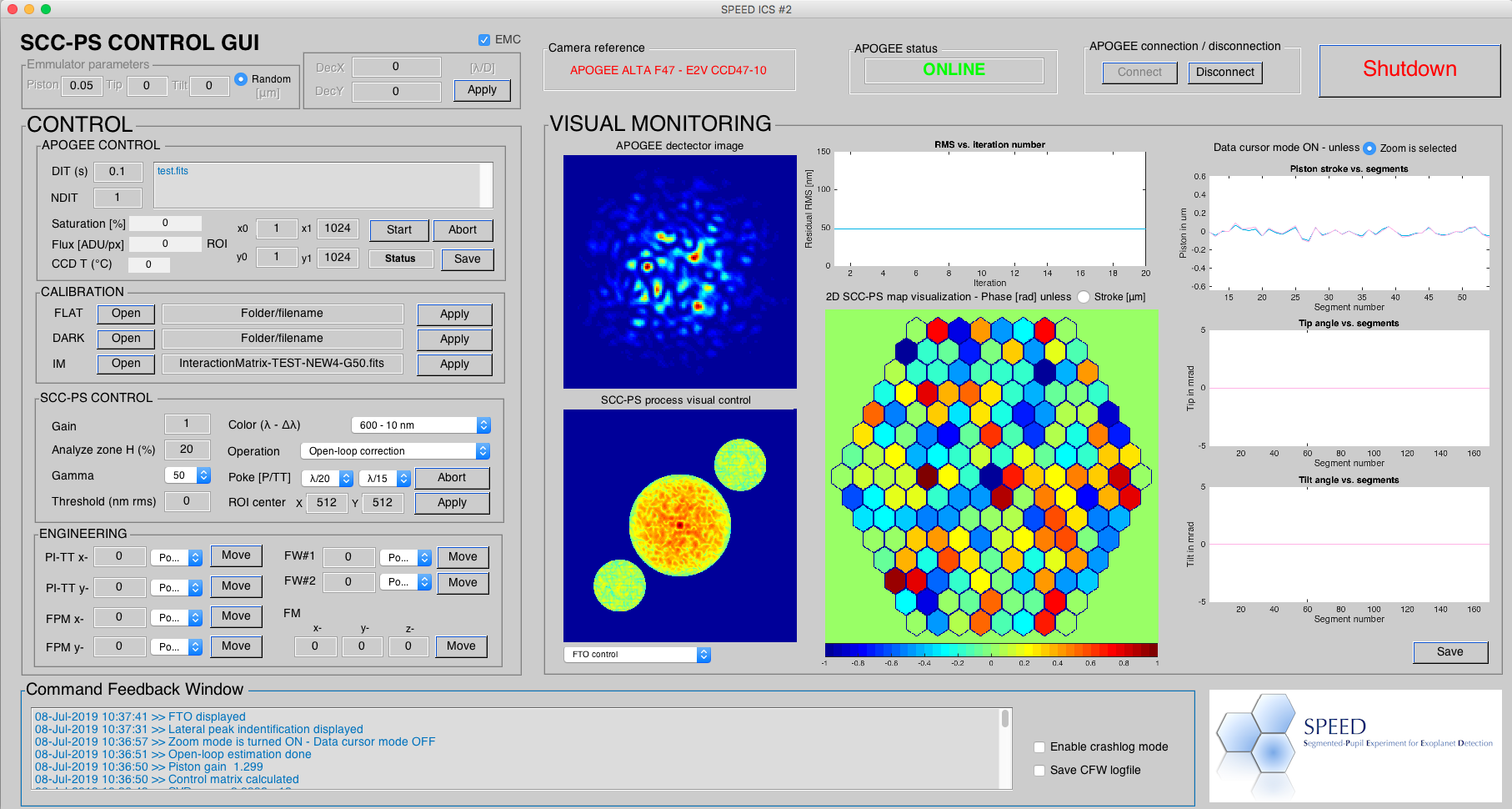1512x809 pixels.
Task: Abort the SCC-PS poke operation
Action: (x=452, y=478)
